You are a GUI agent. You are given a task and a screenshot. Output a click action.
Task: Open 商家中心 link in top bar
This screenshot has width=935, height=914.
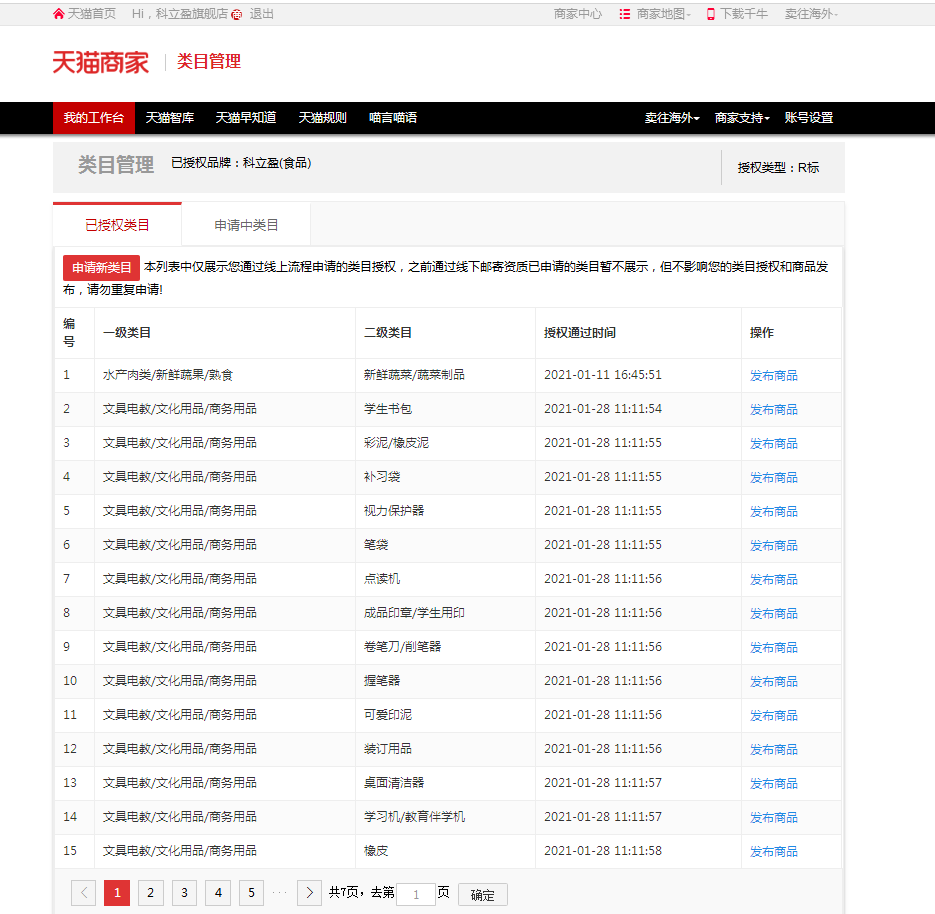578,14
